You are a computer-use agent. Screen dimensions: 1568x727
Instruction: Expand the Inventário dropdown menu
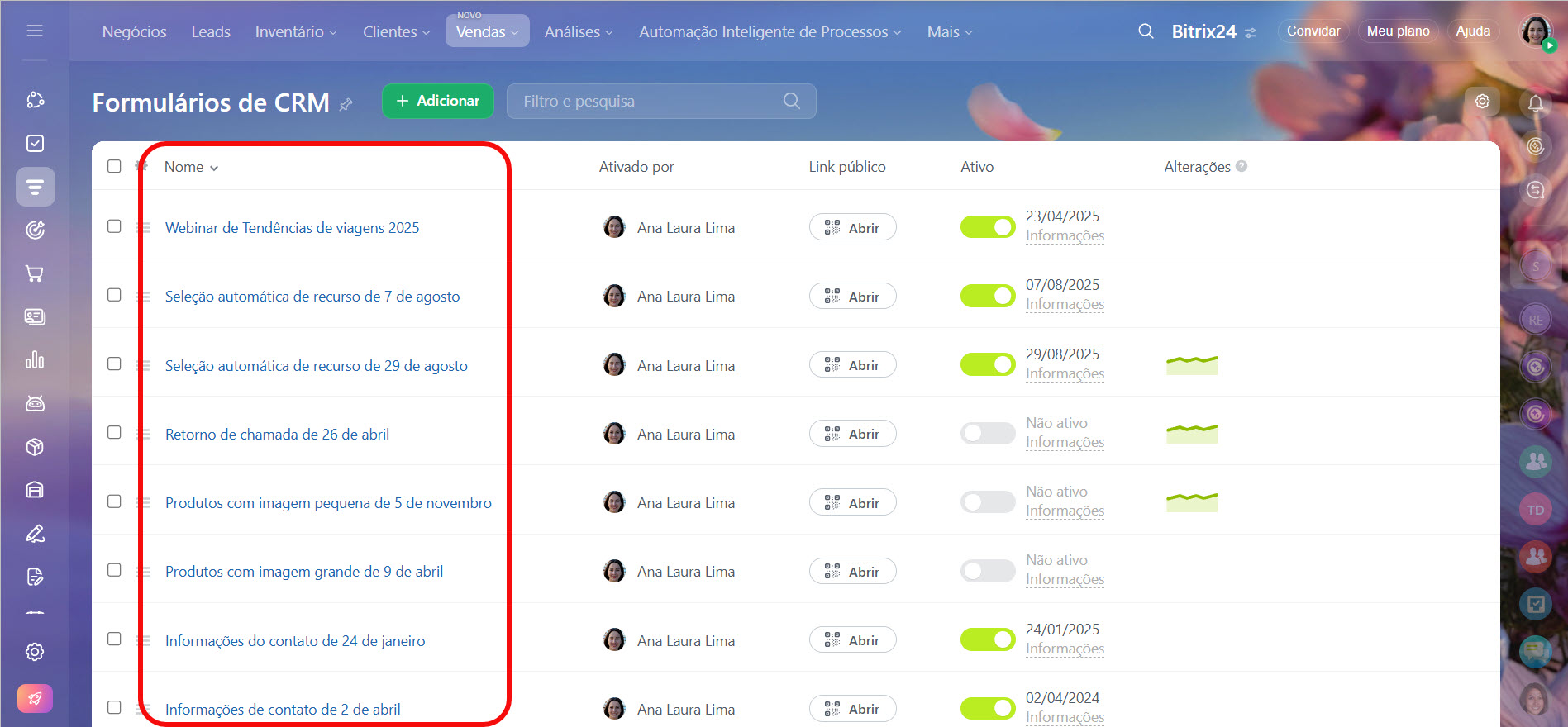pyautogui.click(x=295, y=32)
